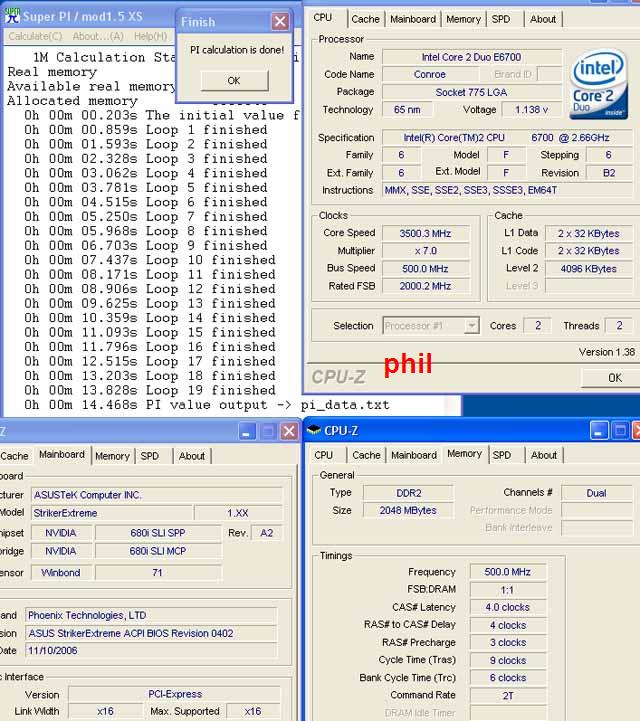Click the Code Name value Conroe
Screen dimensions: 640x721
(x=430, y=74)
